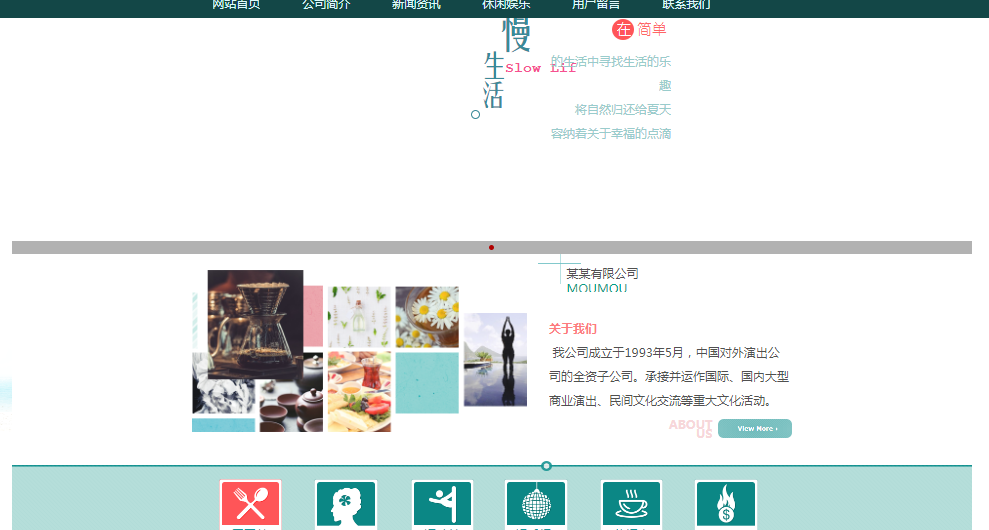Click the 关于我们 heading link
Screen dimensions: 989x530
tap(572, 328)
